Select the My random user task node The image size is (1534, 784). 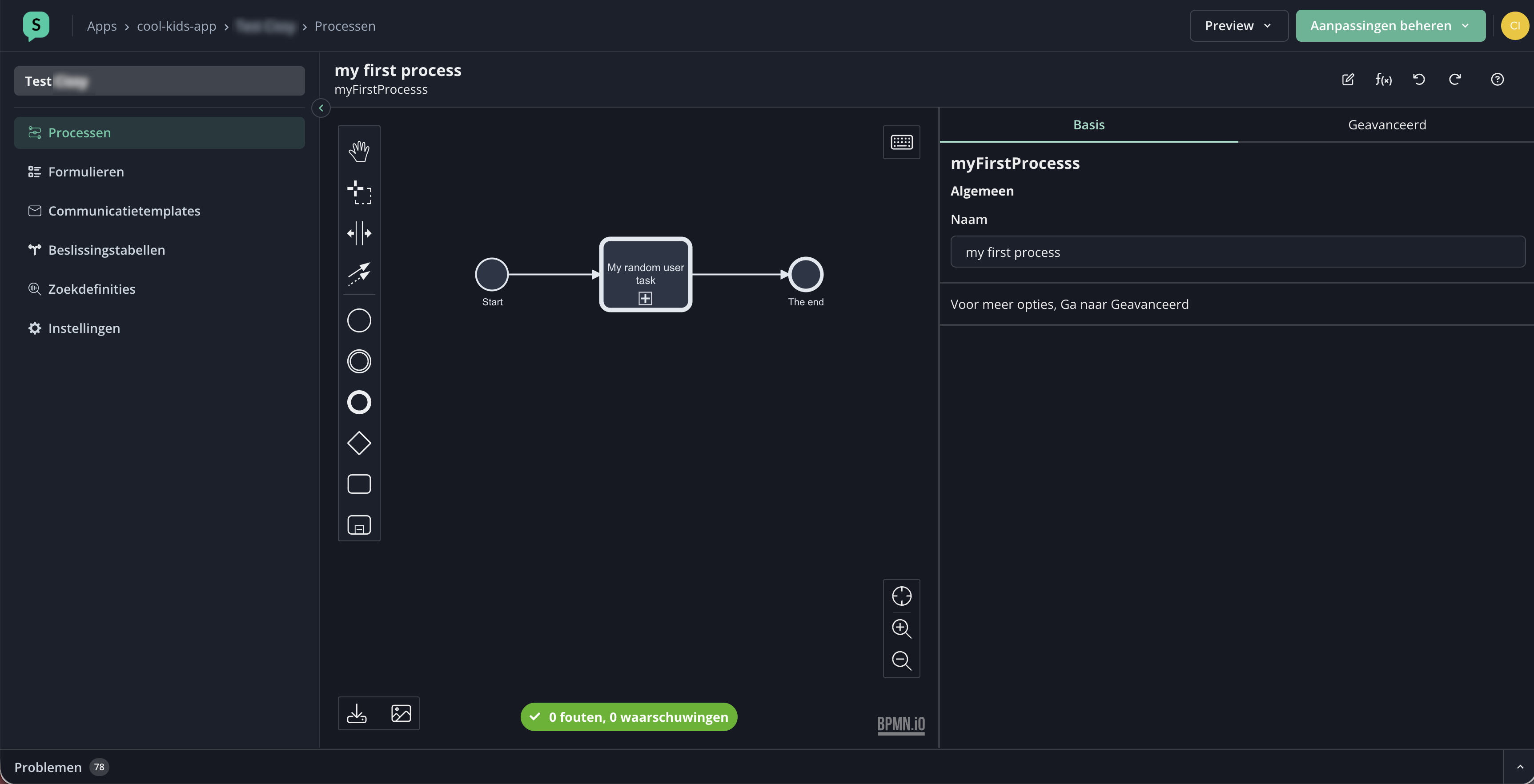click(646, 274)
